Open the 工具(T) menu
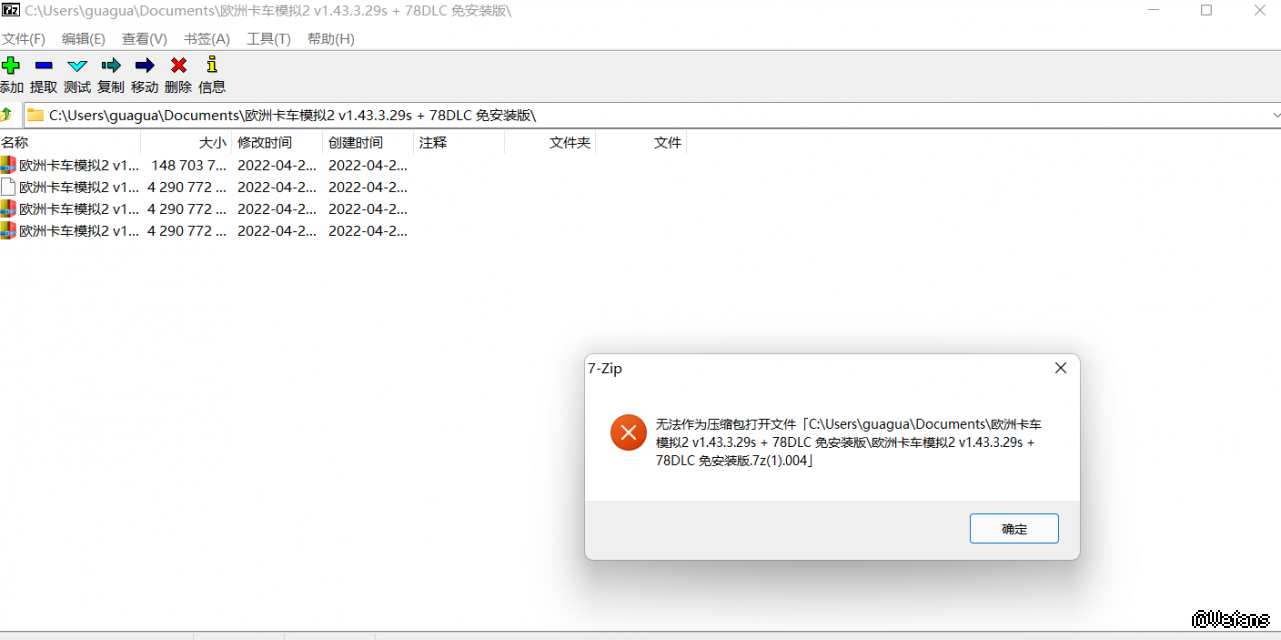The image size is (1281, 640). (x=268, y=39)
